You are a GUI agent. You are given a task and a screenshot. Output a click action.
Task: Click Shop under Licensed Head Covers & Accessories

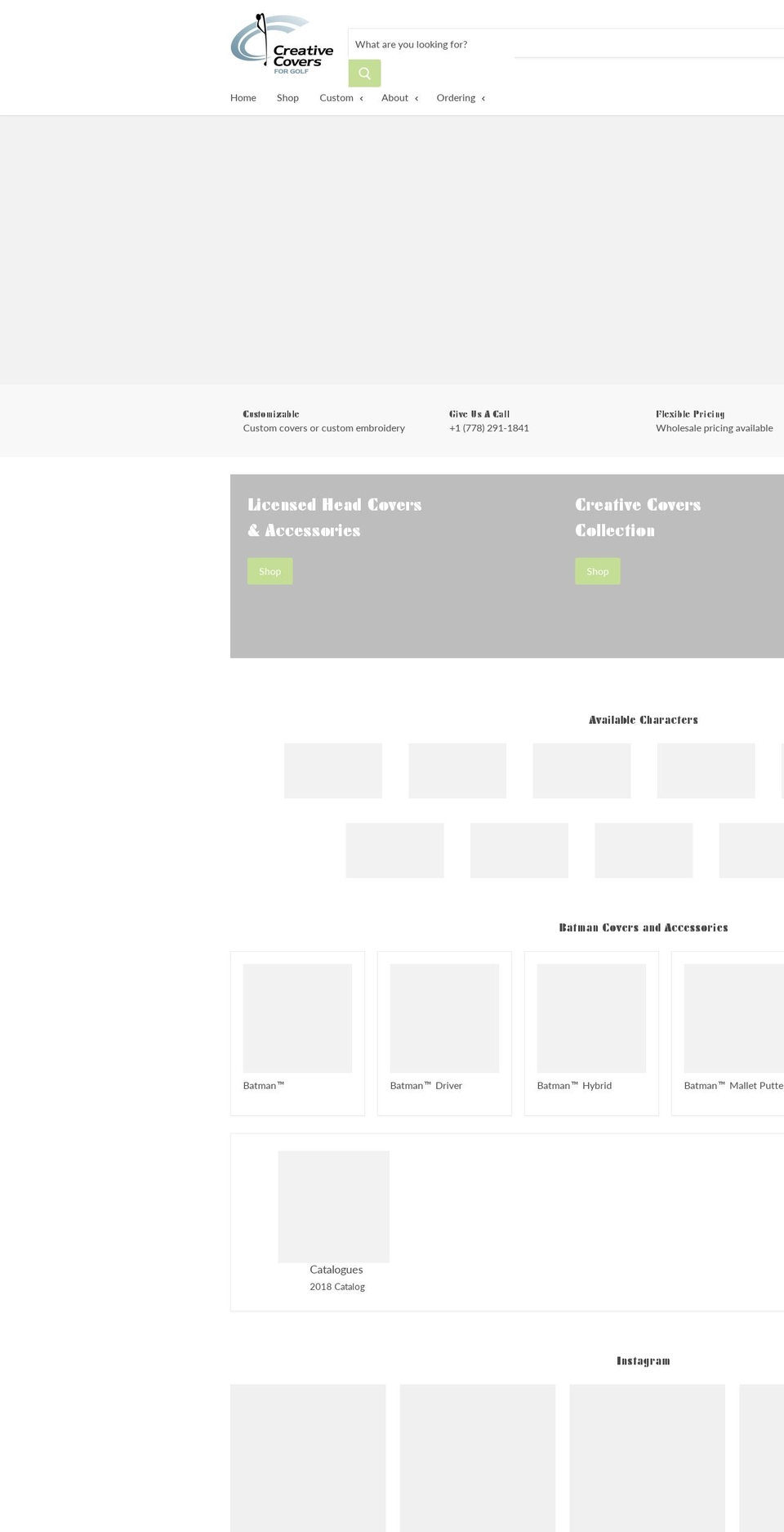[x=269, y=571]
